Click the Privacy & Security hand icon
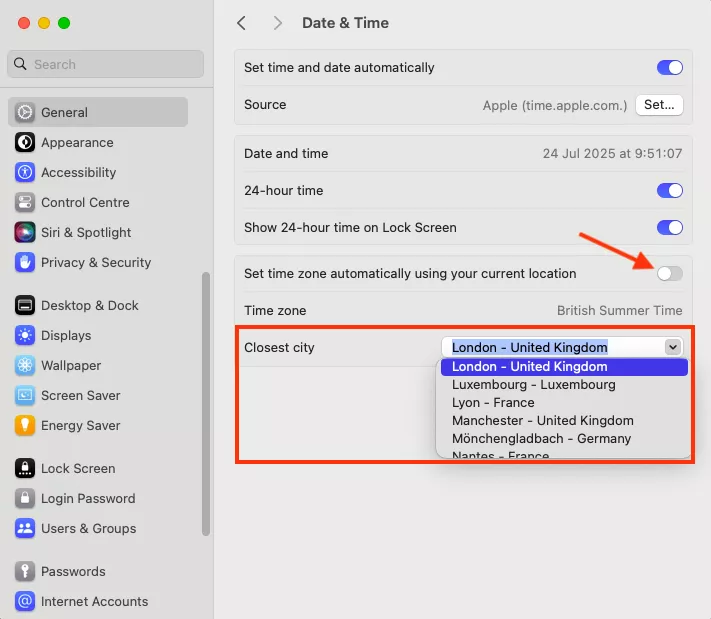Screen dimensions: 711x619 click(25, 262)
